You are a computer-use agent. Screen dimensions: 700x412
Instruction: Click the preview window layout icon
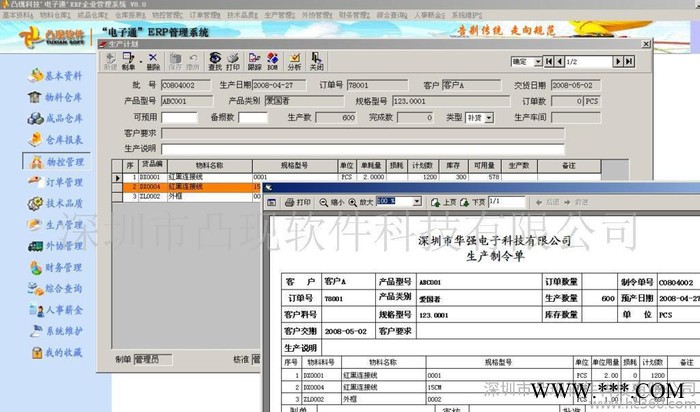(x=271, y=203)
